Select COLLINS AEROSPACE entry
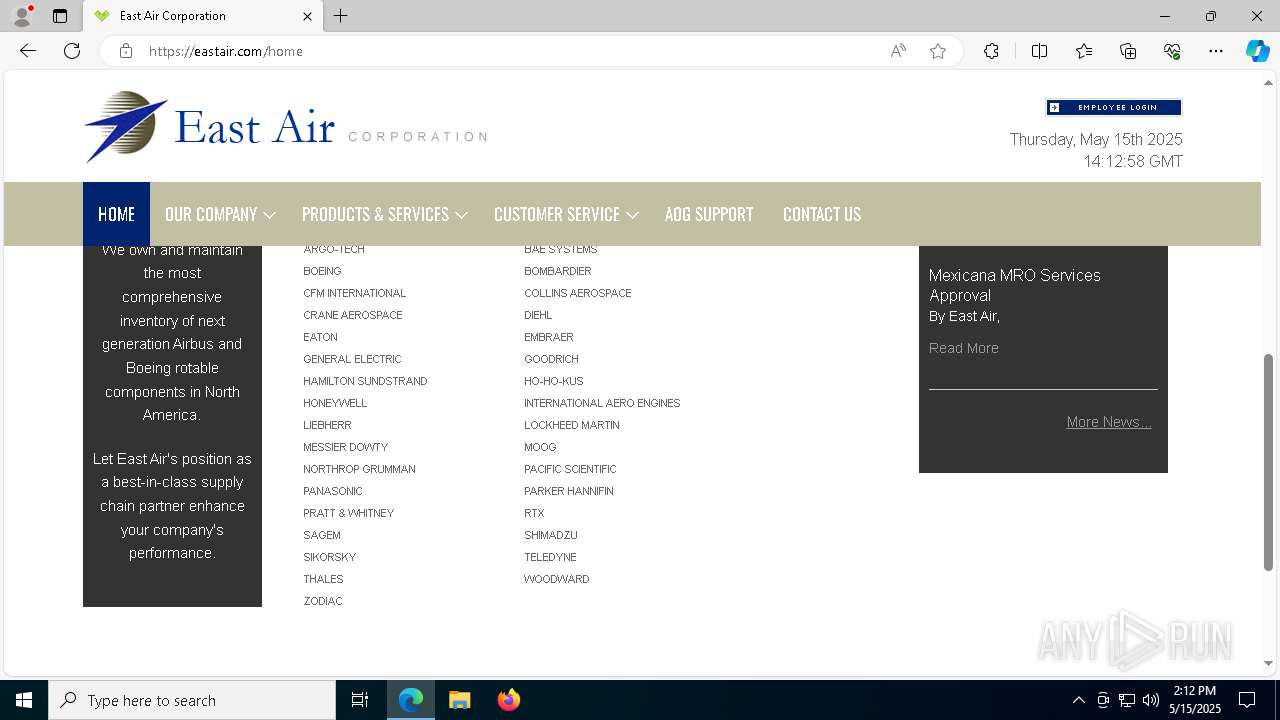This screenshot has height=720, width=1280. click(x=577, y=293)
